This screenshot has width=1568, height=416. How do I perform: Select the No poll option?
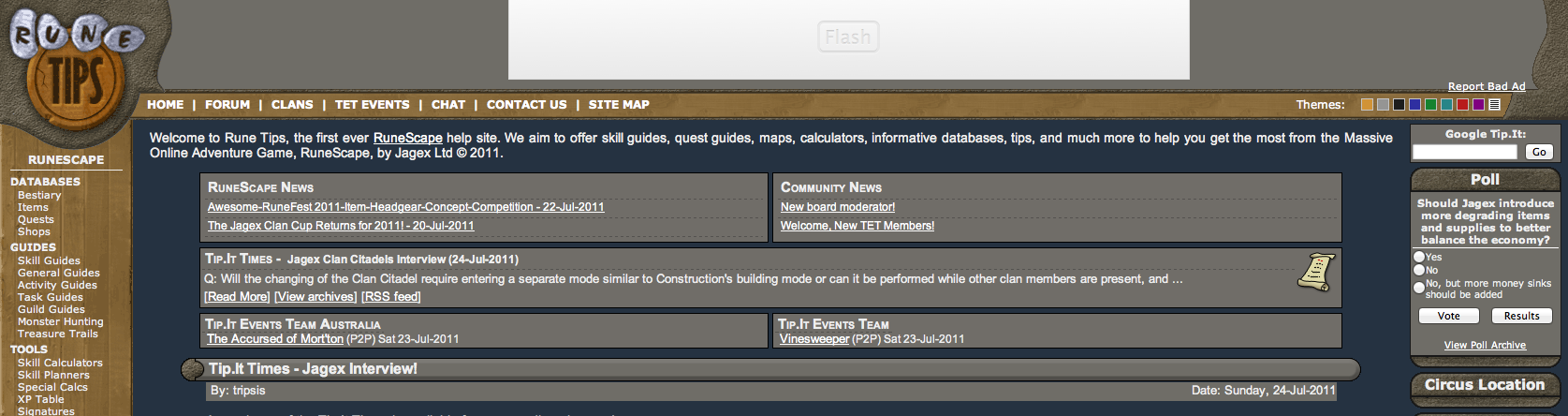point(1419,270)
